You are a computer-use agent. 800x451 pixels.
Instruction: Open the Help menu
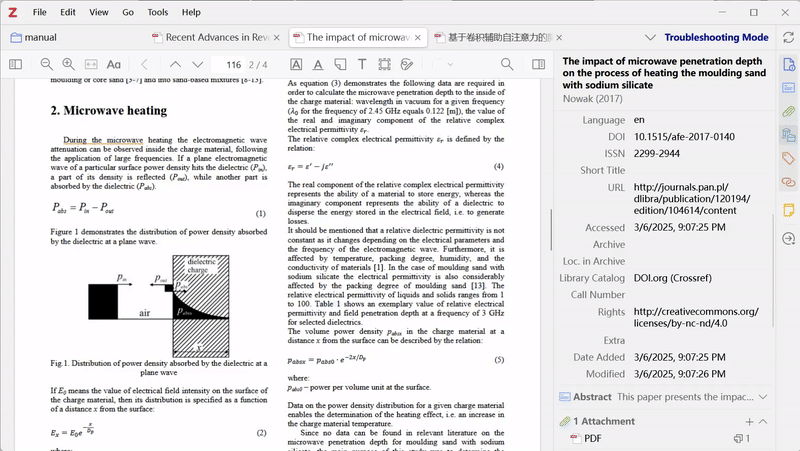[191, 12]
